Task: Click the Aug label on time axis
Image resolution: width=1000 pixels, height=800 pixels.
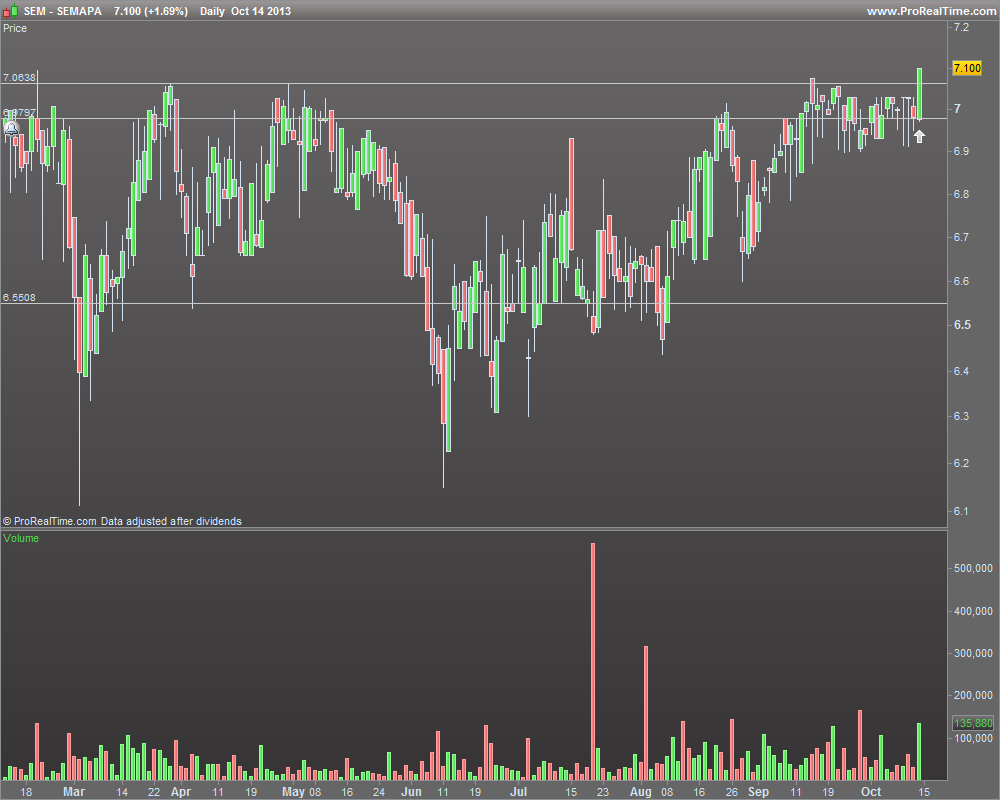Action: point(640,792)
